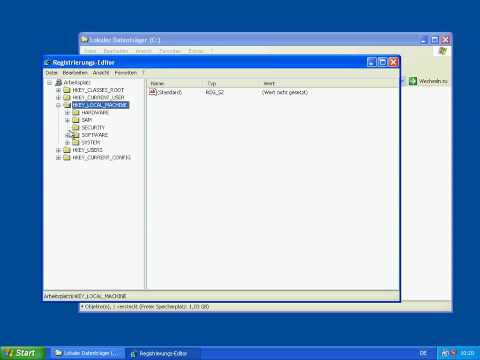Click the Registrierungs-Editor title bar icon

pos(47,63)
